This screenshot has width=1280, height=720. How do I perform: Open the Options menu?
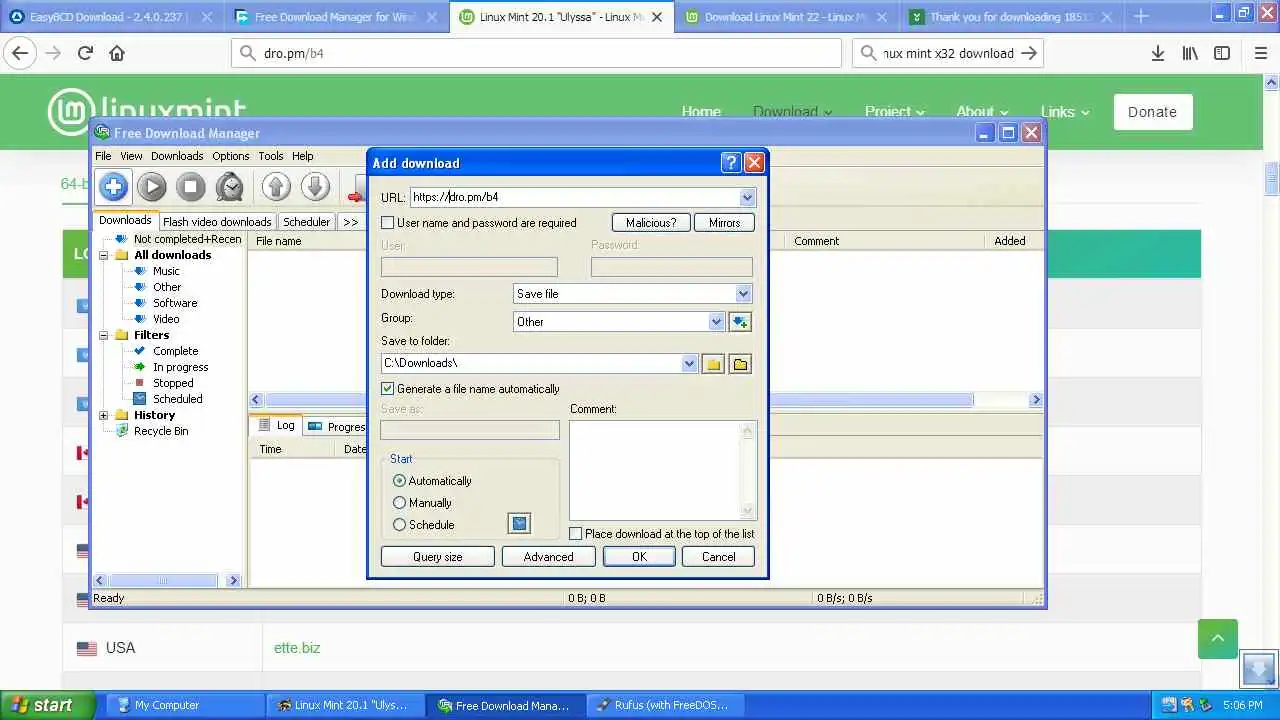230,156
